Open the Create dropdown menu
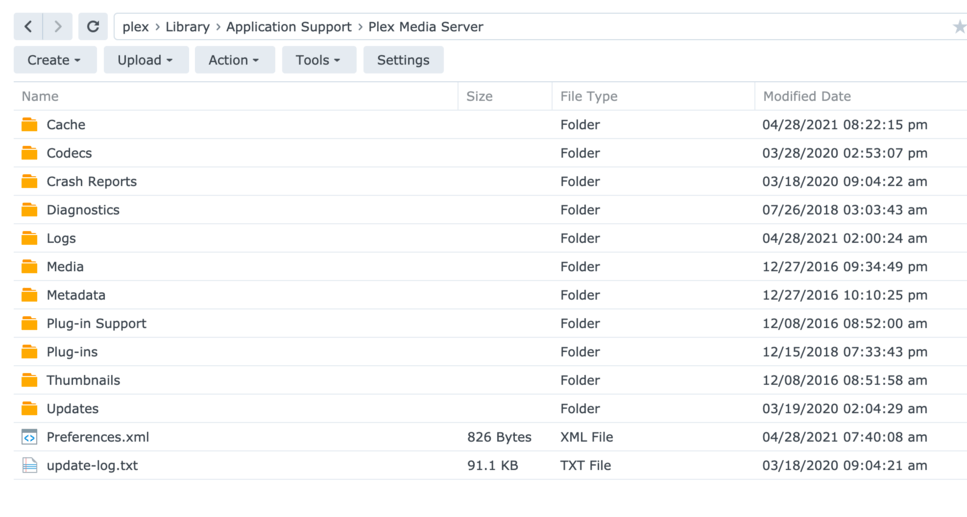Image resolution: width=967 pixels, height=517 pixels. (55, 60)
